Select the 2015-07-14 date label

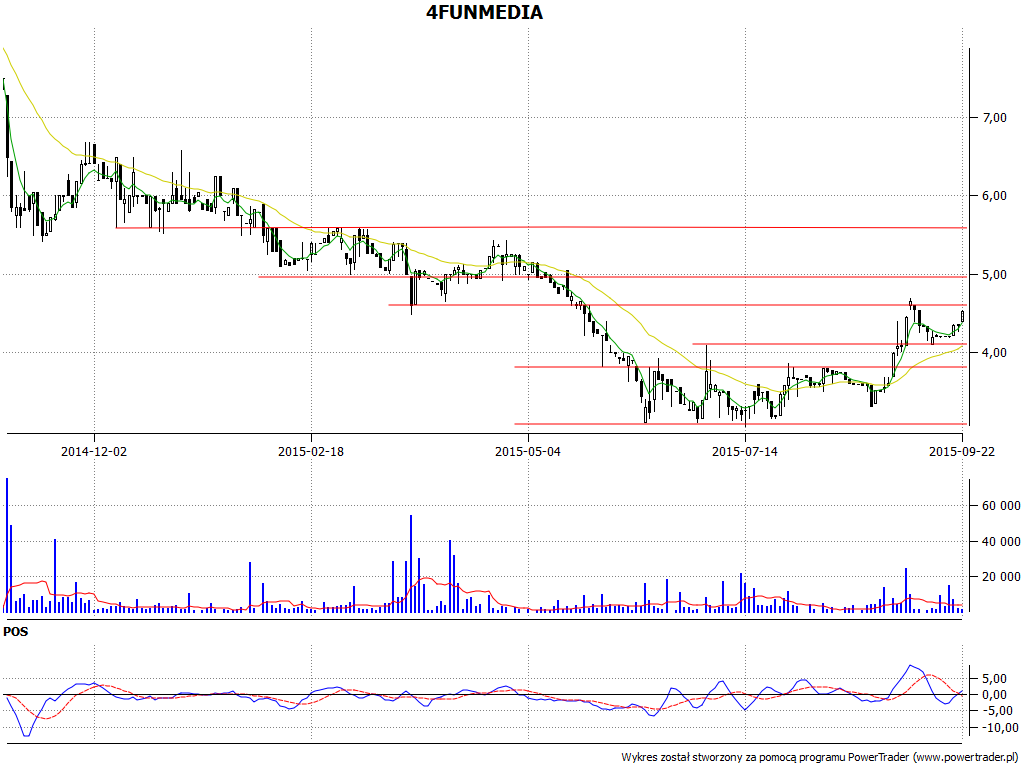(x=744, y=451)
